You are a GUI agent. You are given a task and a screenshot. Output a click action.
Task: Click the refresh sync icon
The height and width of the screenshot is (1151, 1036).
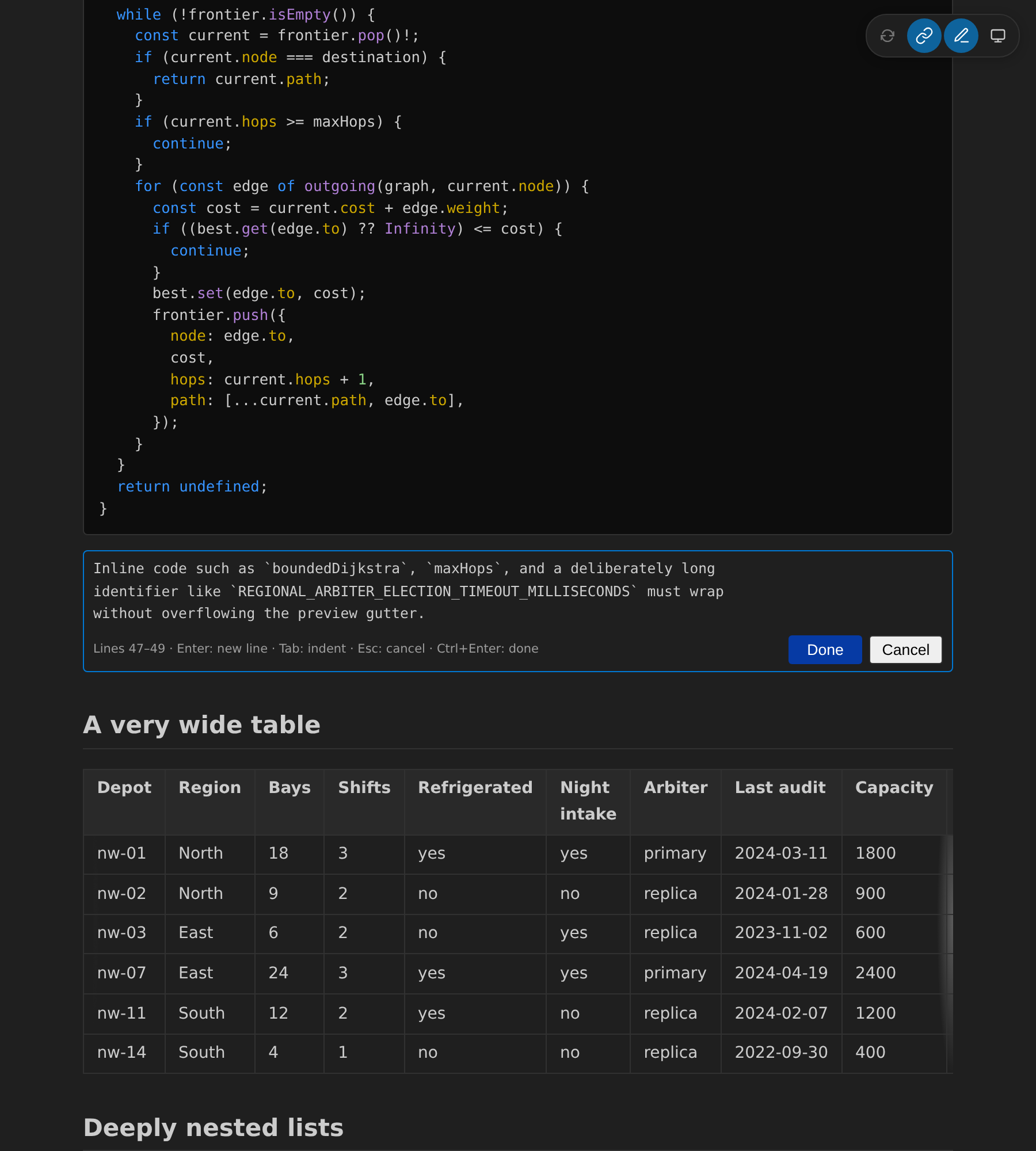(x=888, y=36)
